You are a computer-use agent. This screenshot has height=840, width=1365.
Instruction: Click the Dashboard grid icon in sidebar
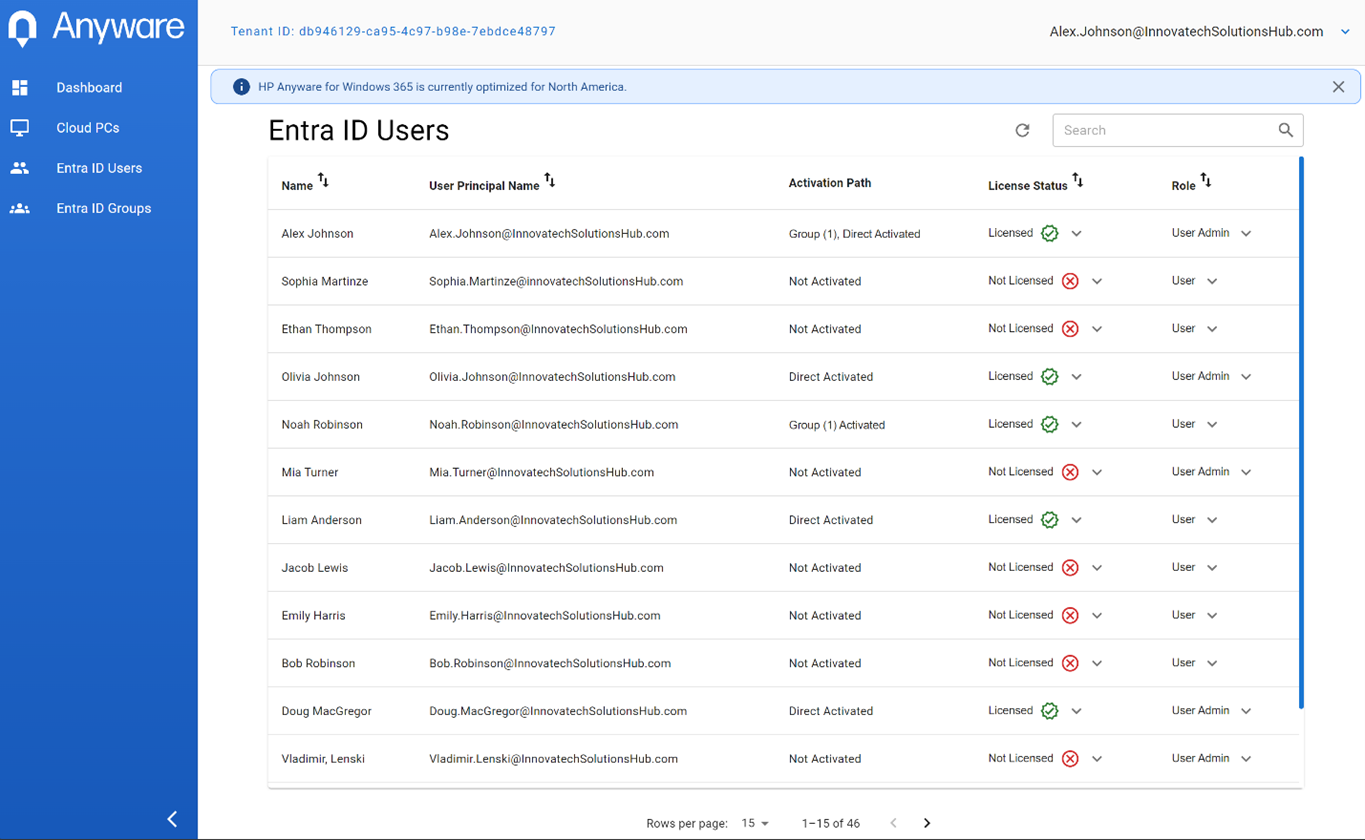[x=20, y=88]
